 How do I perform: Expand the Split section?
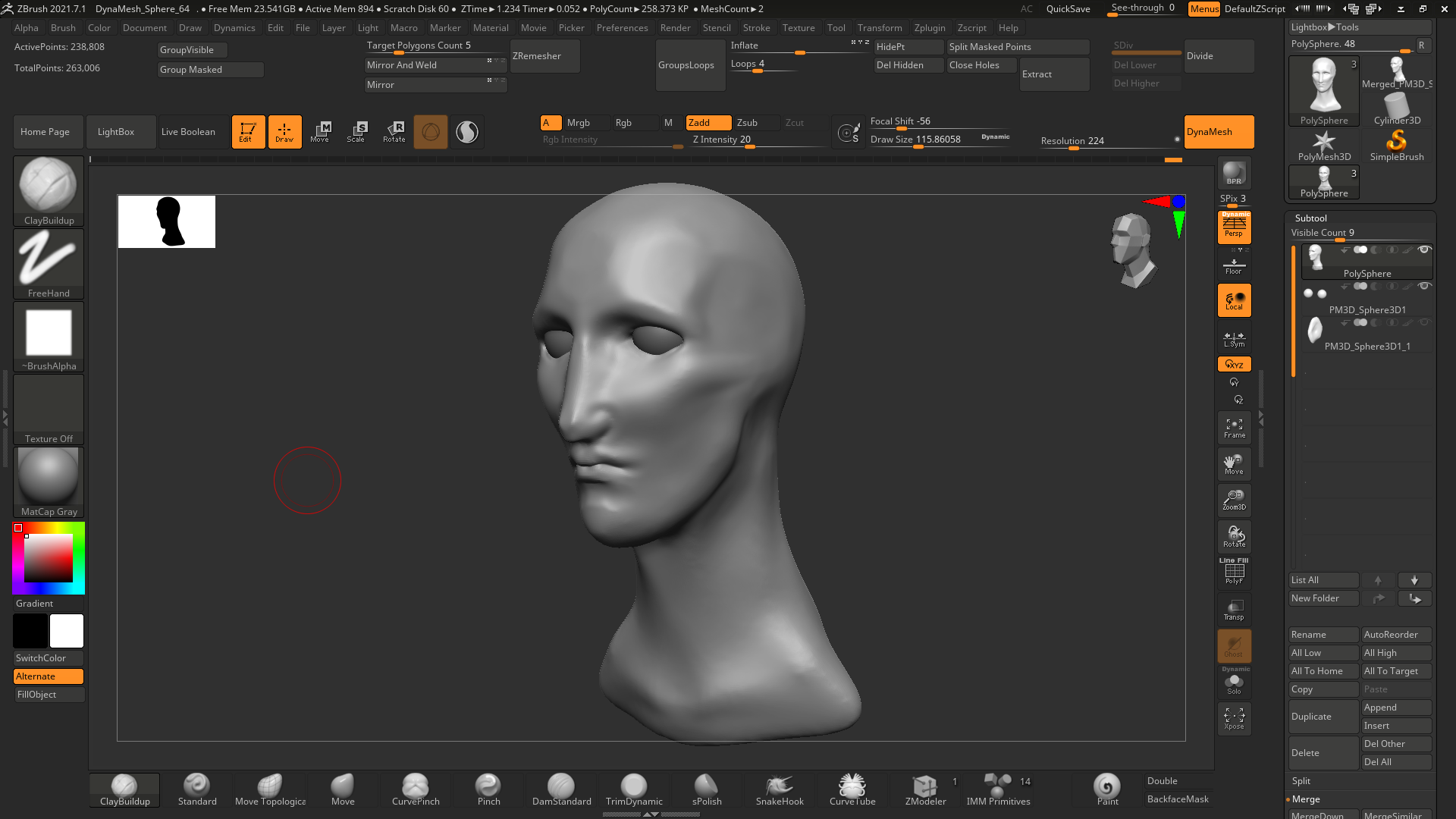click(1301, 781)
